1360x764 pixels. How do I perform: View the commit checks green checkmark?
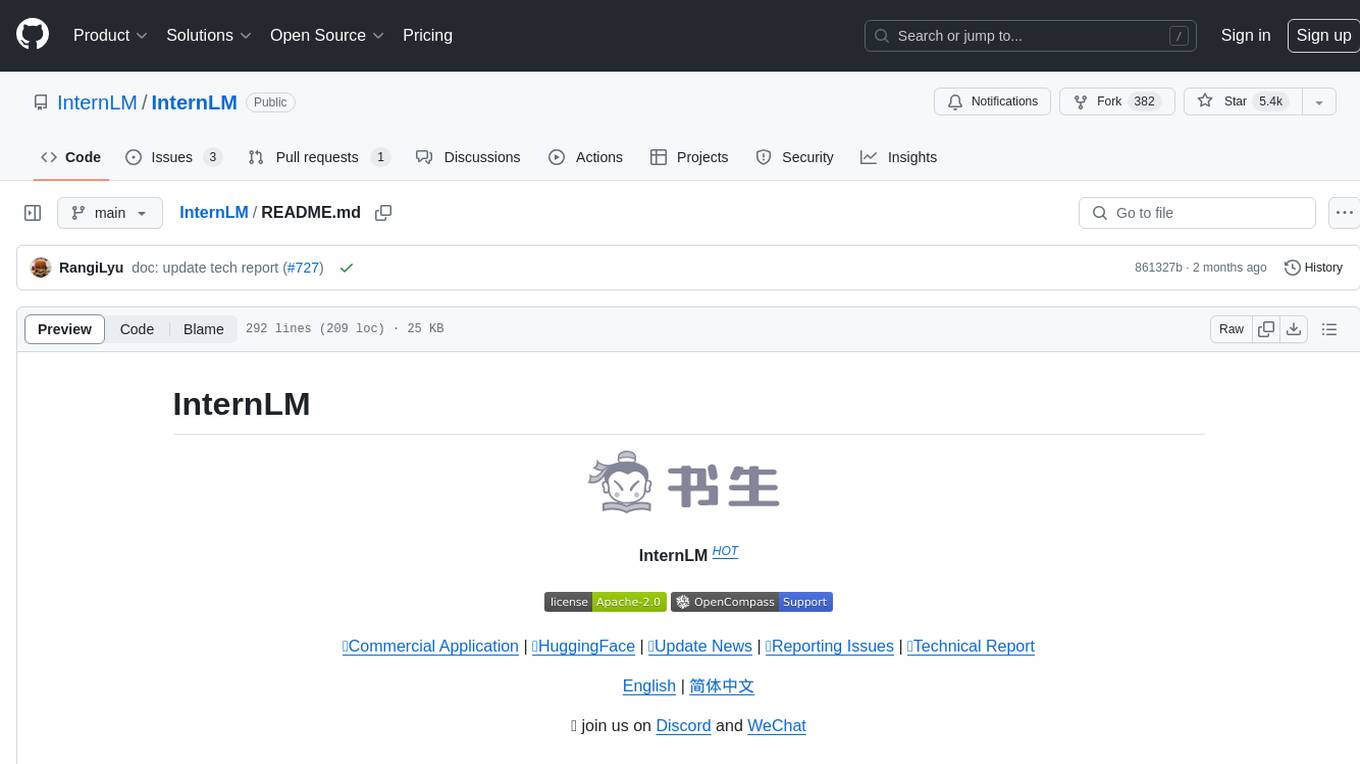[346, 268]
